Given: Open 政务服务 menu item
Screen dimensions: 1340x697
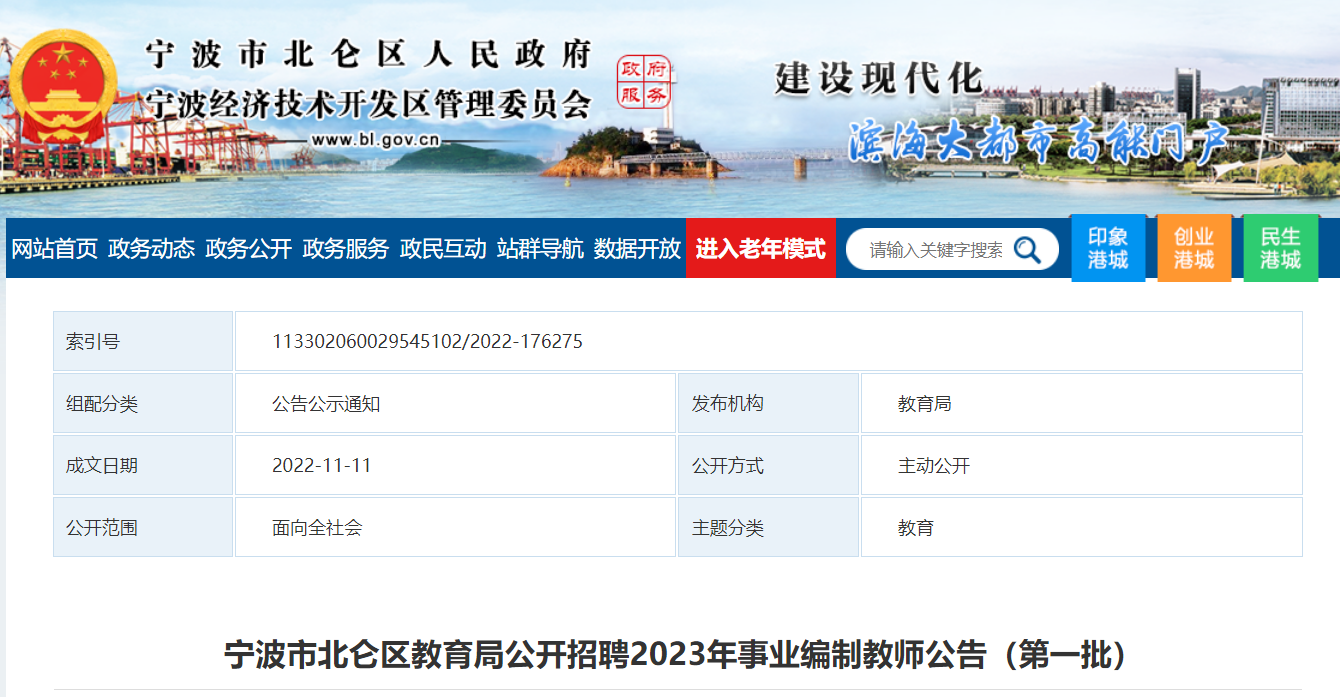Looking at the screenshot, I should point(345,249).
